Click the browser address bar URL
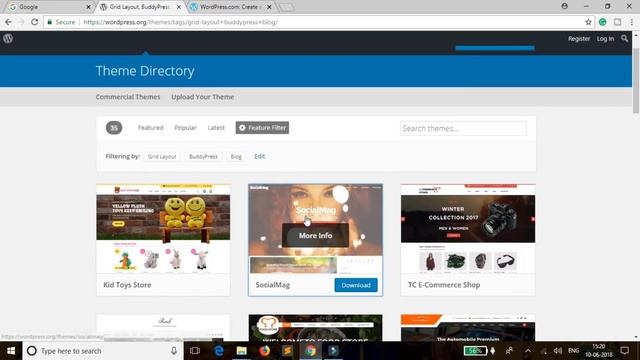The image size is (640, 360). click(x=180, y=22)
